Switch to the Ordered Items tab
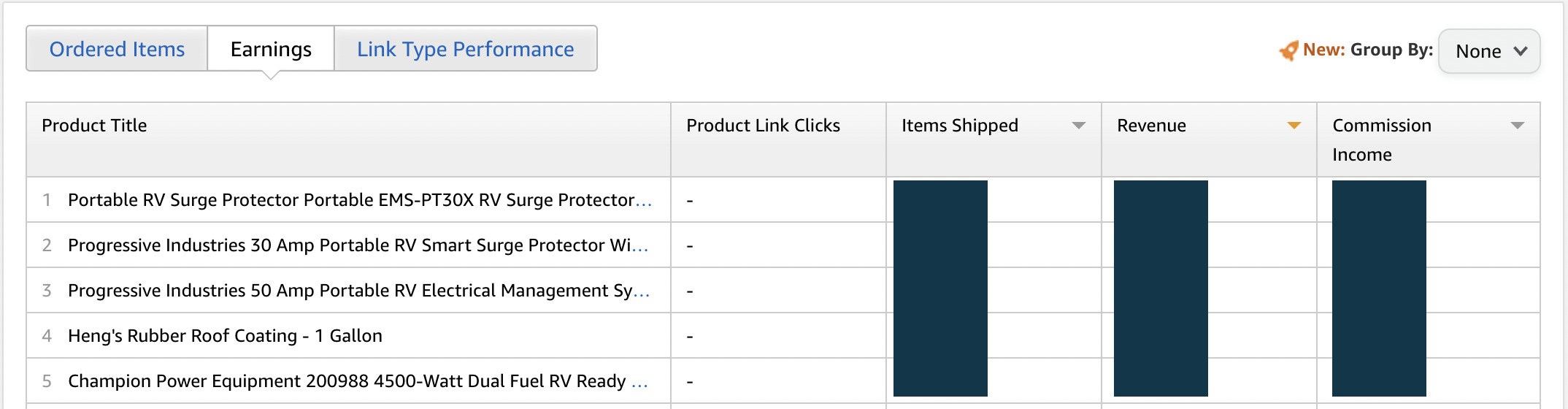The height and width of the screenshot is (409, 1568). pos(117,49)
